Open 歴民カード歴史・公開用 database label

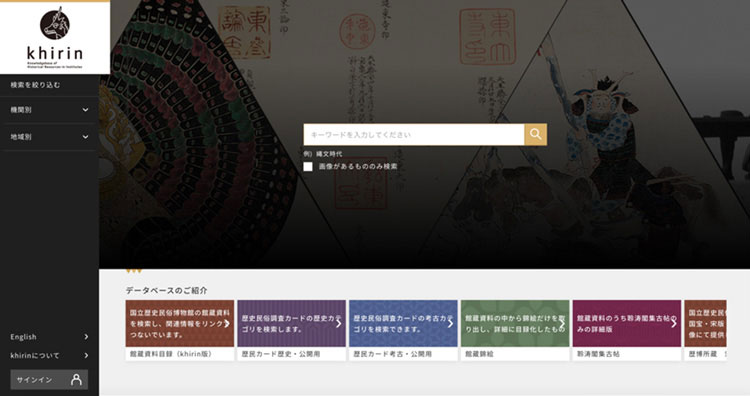[x=281, y=354]
